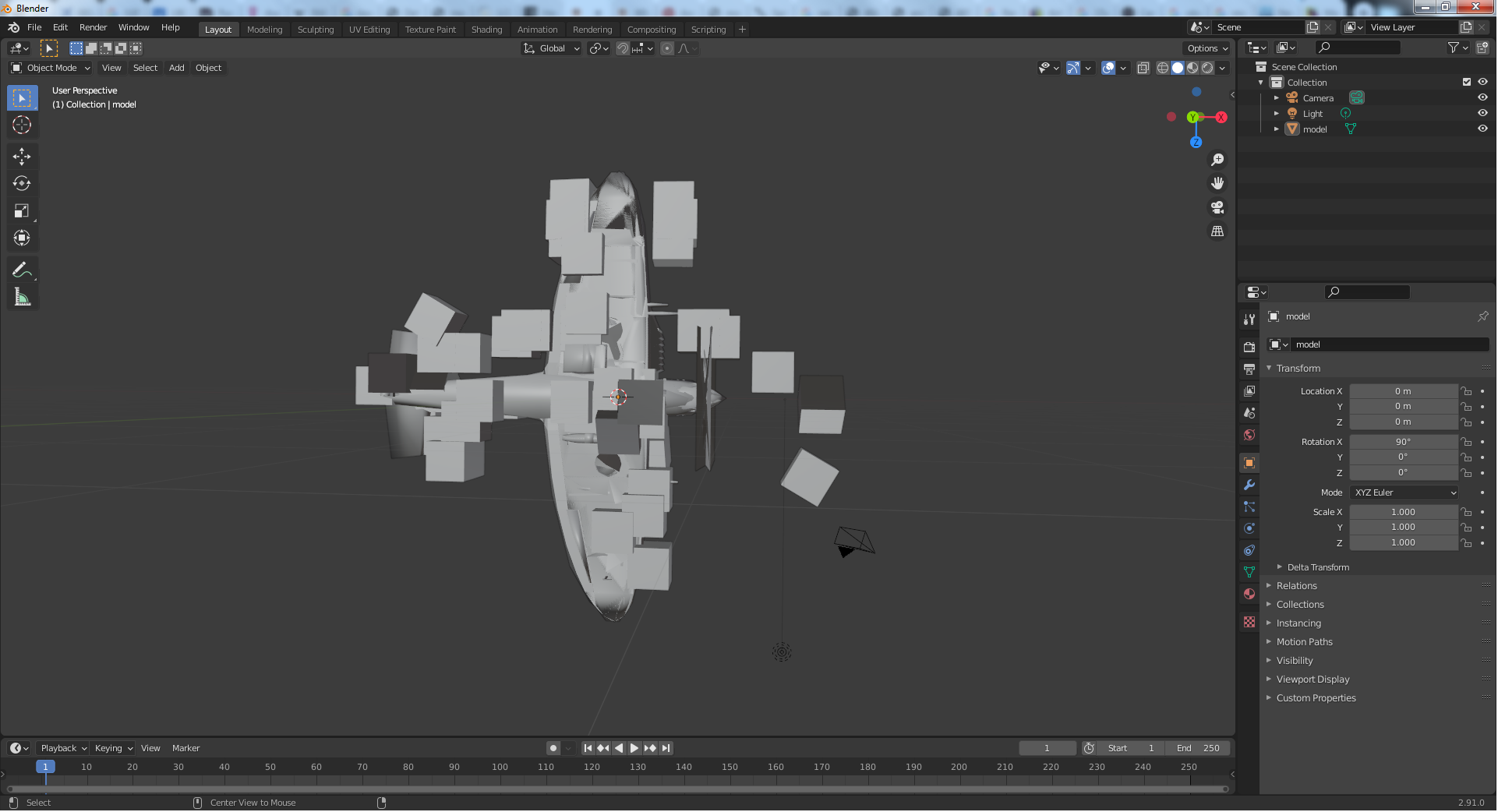The height and width of the screenshot is (812, 1498).
Task: Open the Modifier wrench properties tab
Action: point(1250,485)
